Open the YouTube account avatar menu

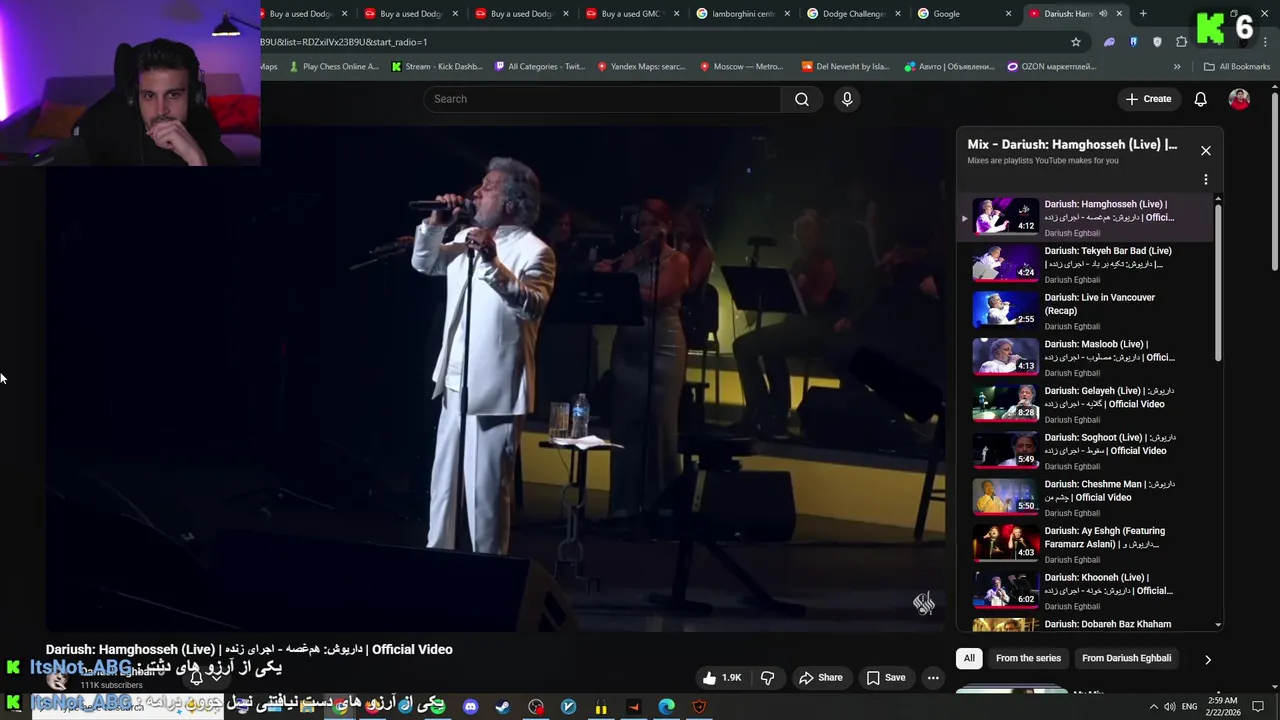(x=1239, y=99)
